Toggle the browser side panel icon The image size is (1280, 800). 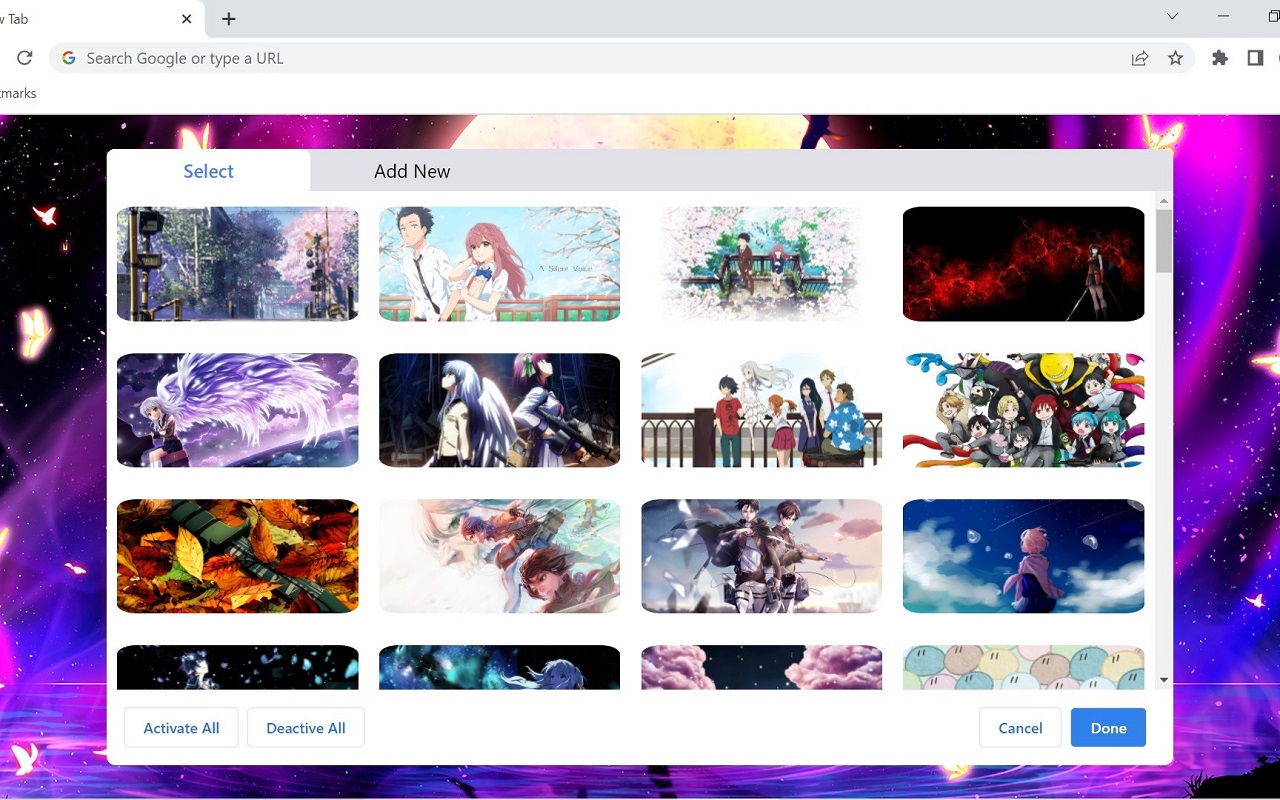pos(1255,58)
